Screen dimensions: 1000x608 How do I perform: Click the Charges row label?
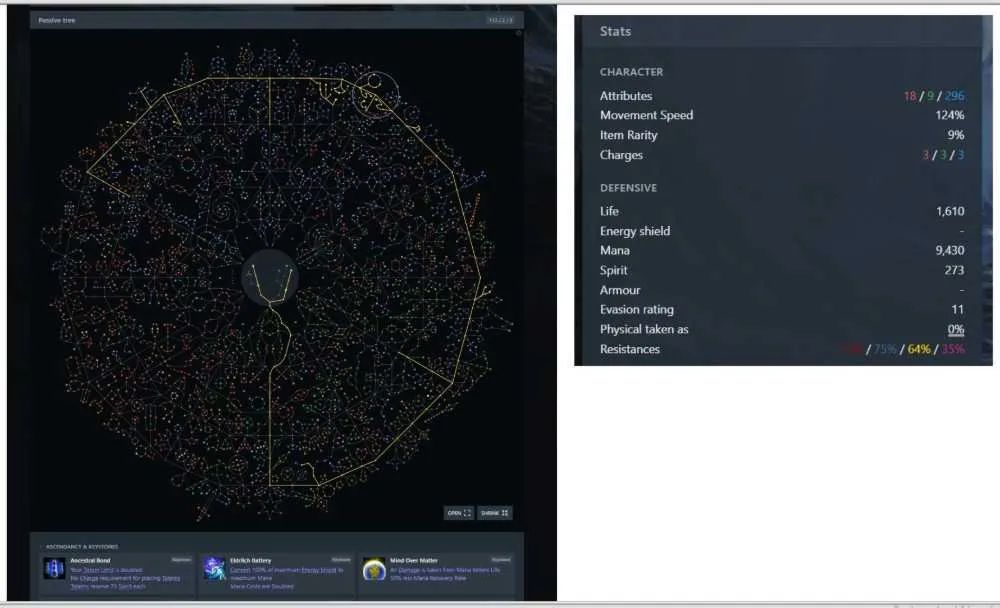[x=621, y=155]
